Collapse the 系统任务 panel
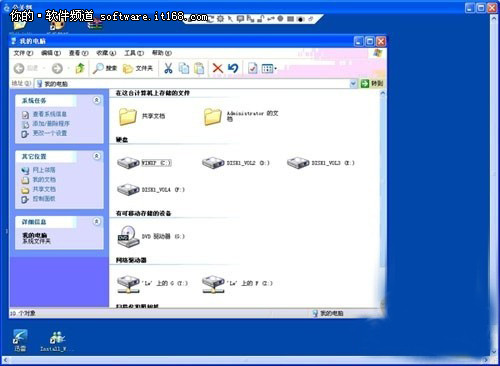 [96, 100]
